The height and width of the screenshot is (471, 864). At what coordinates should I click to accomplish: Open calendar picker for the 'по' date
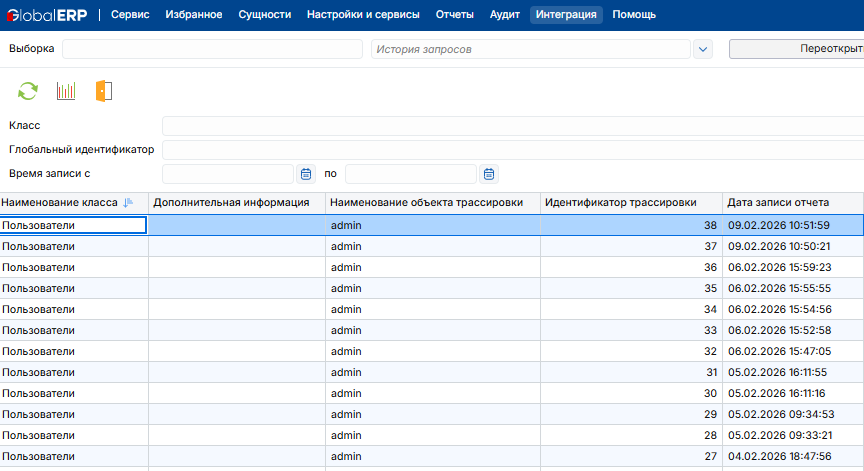(x=489, y=174)
